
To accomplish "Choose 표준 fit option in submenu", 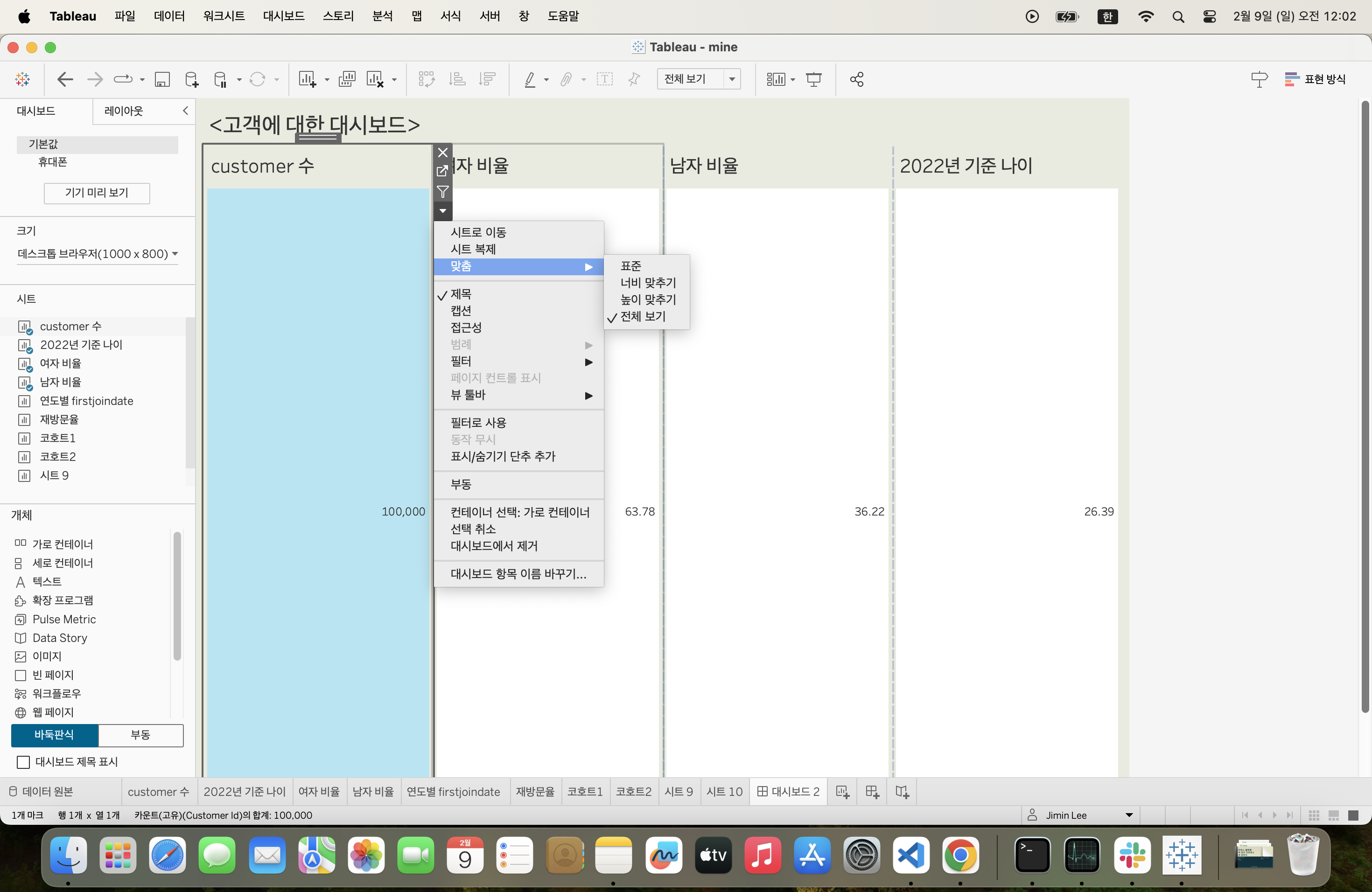I will [x=647, y=266].
